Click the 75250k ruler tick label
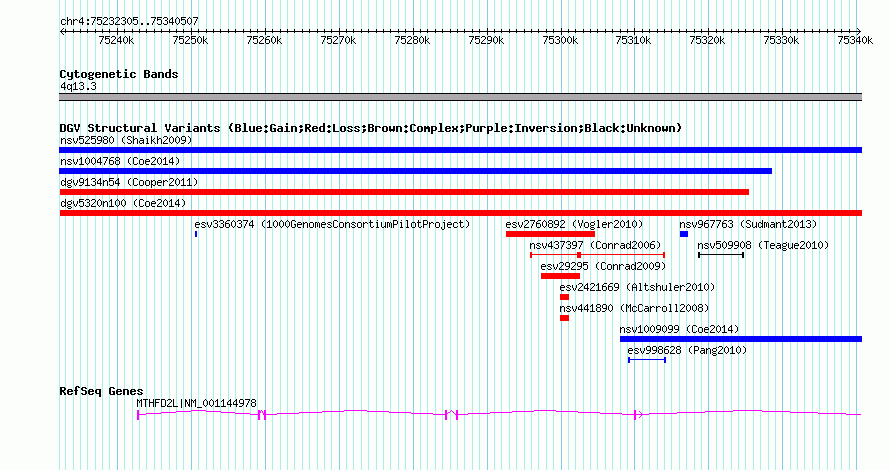Image resolution: width=890 pixels, height=470 pixels. pyautogui.click(x=190, y=40)
